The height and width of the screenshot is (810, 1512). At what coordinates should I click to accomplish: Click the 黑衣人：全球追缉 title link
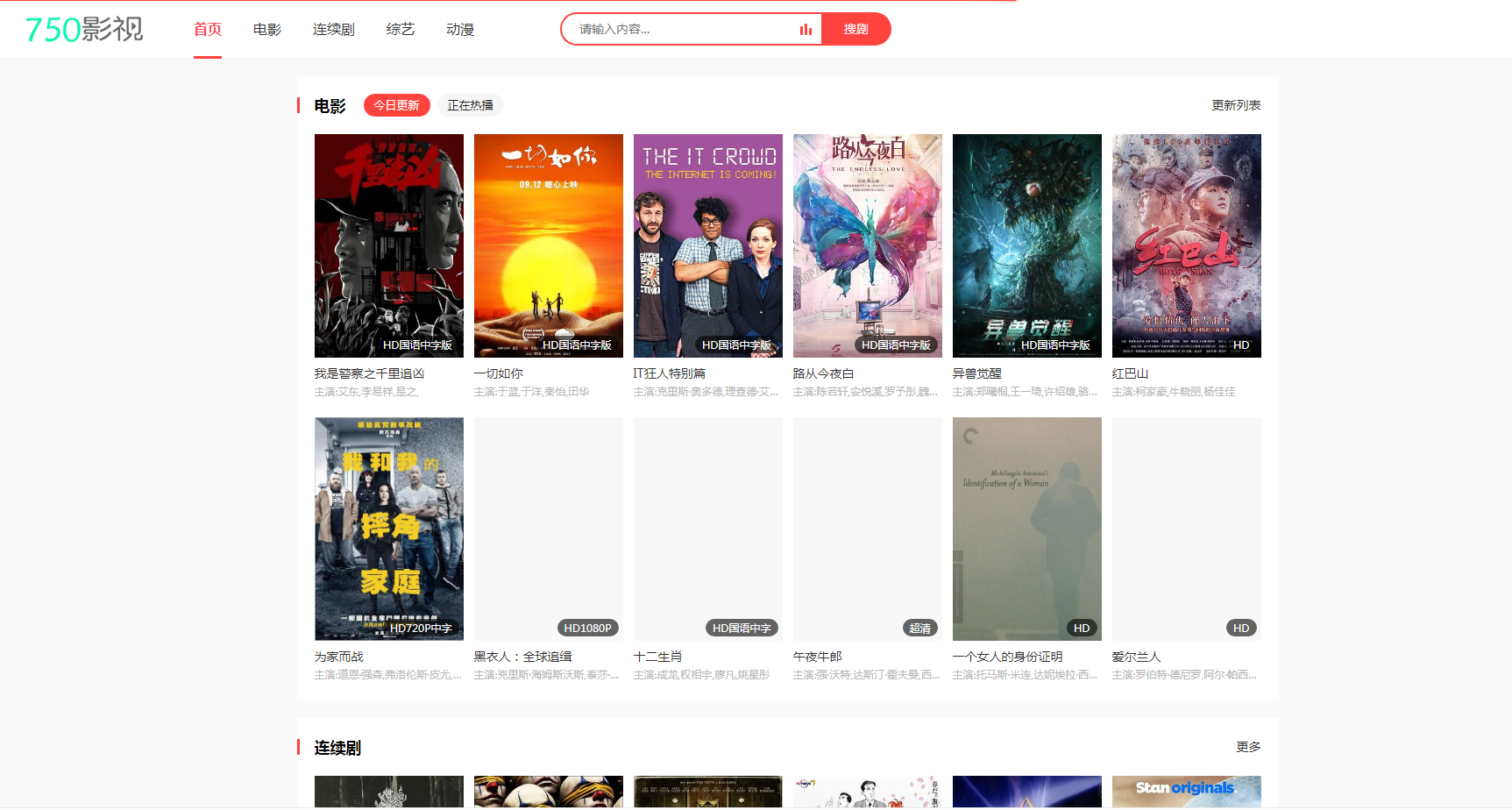(x=523, y=657)
